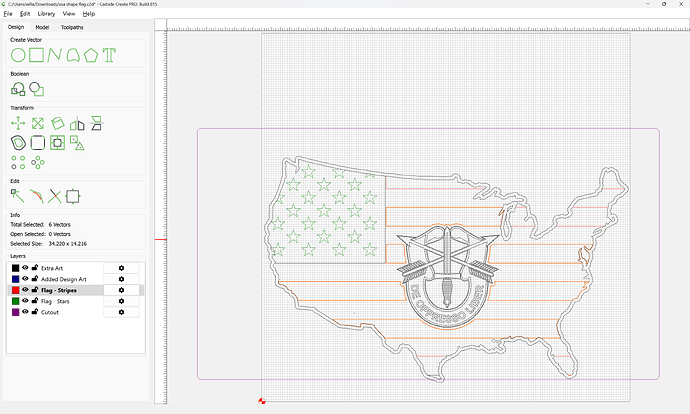690x414 pixels.
Task: Select the Rectangle create vector tool
Action: 37,55
